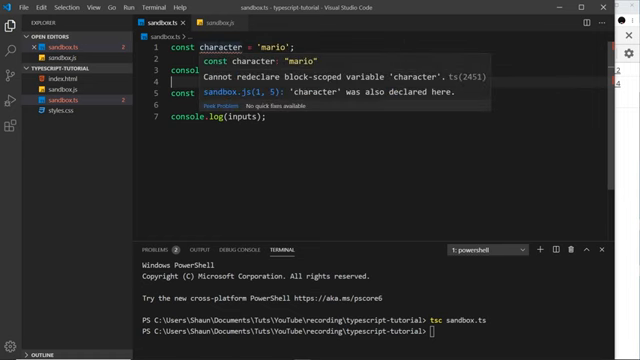Viewport: 640px width, 360px height.
Task: Add a new terminal with the plus icon
Action: [x=540, y=249]
